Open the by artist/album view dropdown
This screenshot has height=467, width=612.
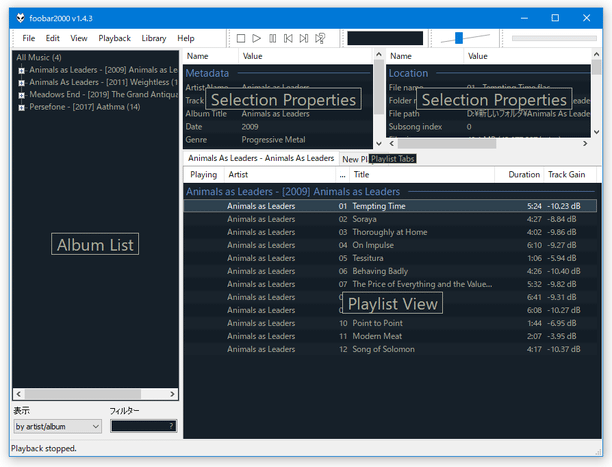(x=58, y=426)
